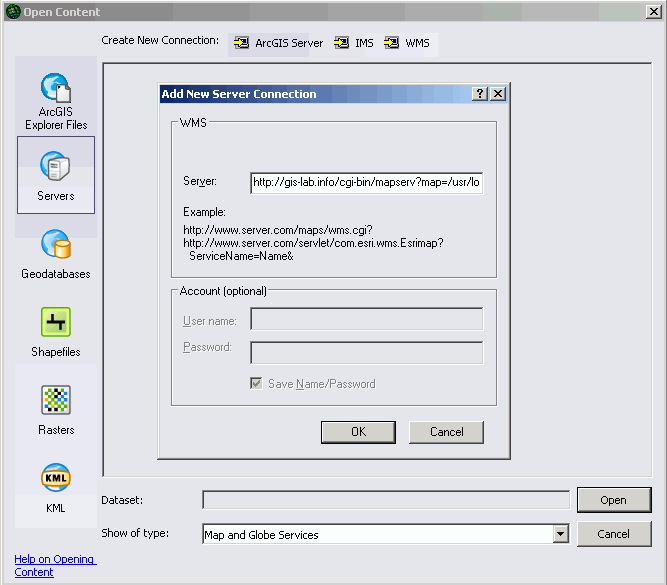Open the ArcGIS Explorer Files category

click(x=56, y=100)
